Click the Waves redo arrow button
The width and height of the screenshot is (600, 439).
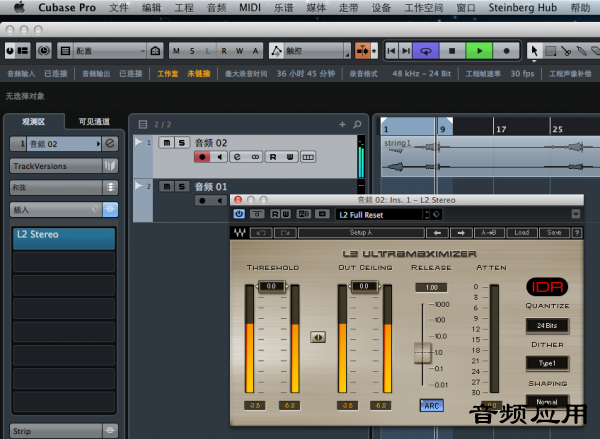[x=285, y=233]
